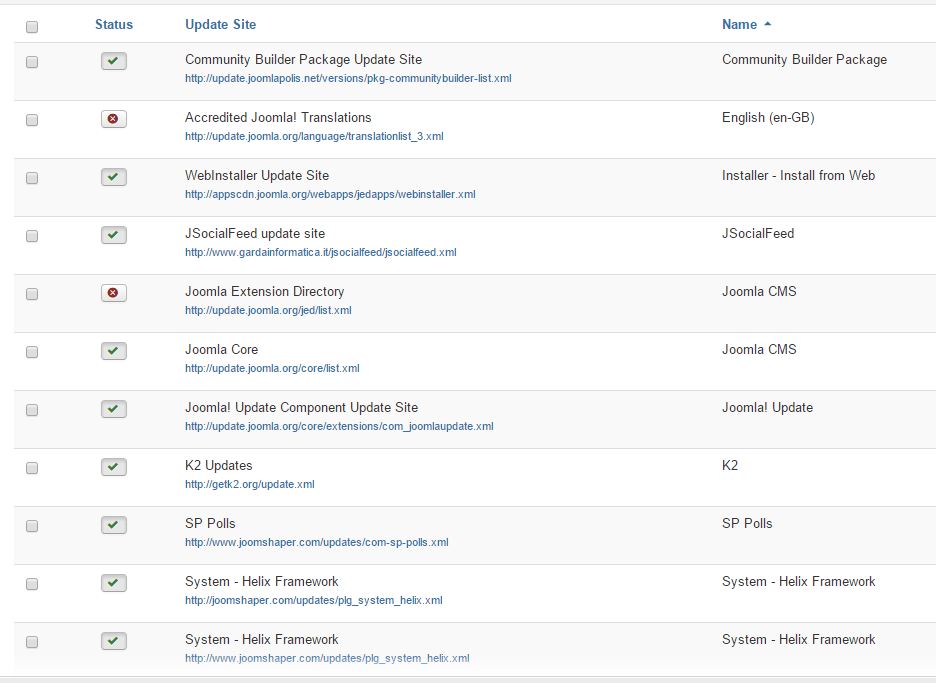The image size is (936, 683).
Task: Click the 'Accredited Joomla! Translations' title
Action: pyautogui.click(x=278, y=118)
